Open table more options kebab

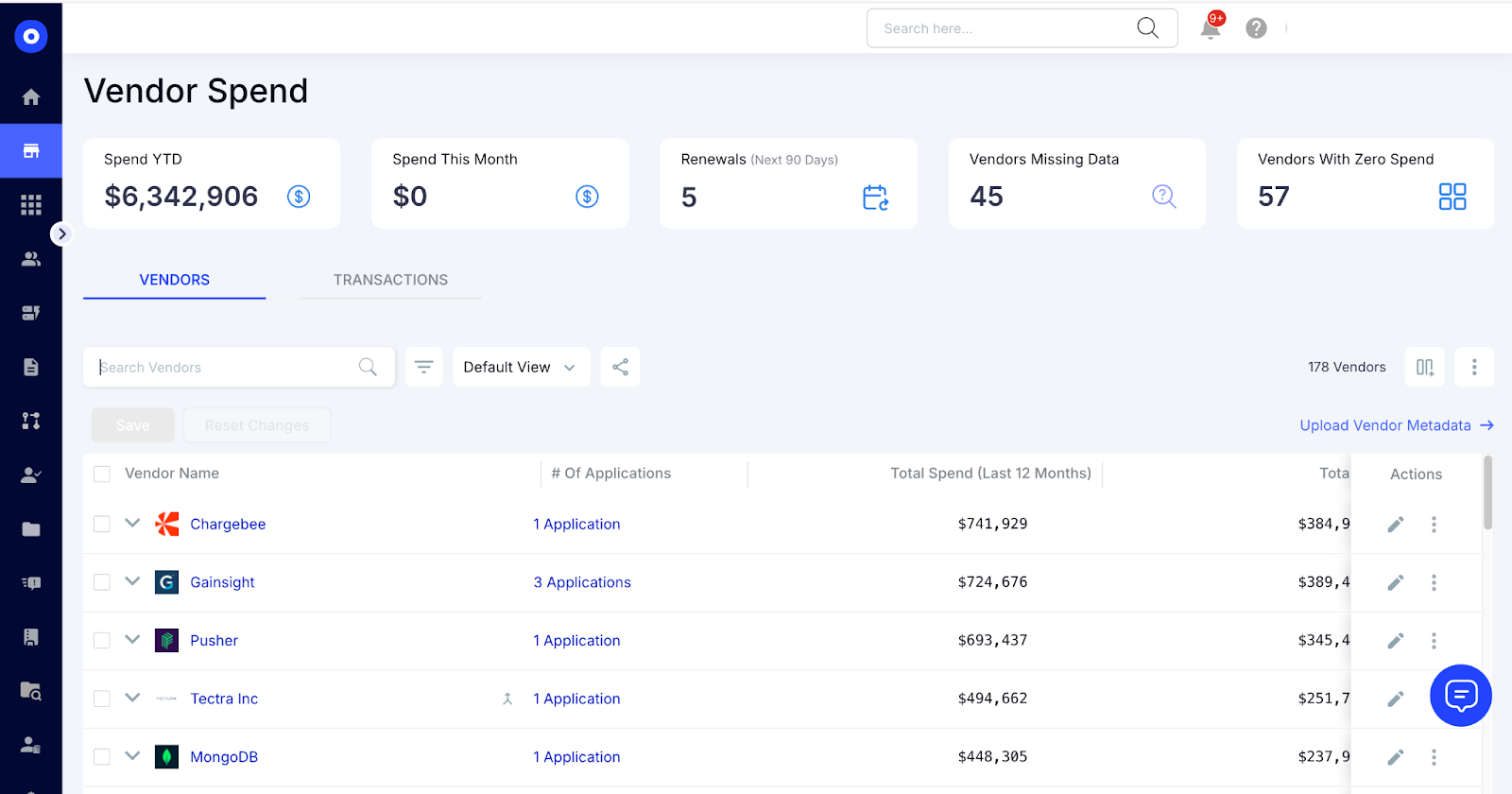(1474, 367)
